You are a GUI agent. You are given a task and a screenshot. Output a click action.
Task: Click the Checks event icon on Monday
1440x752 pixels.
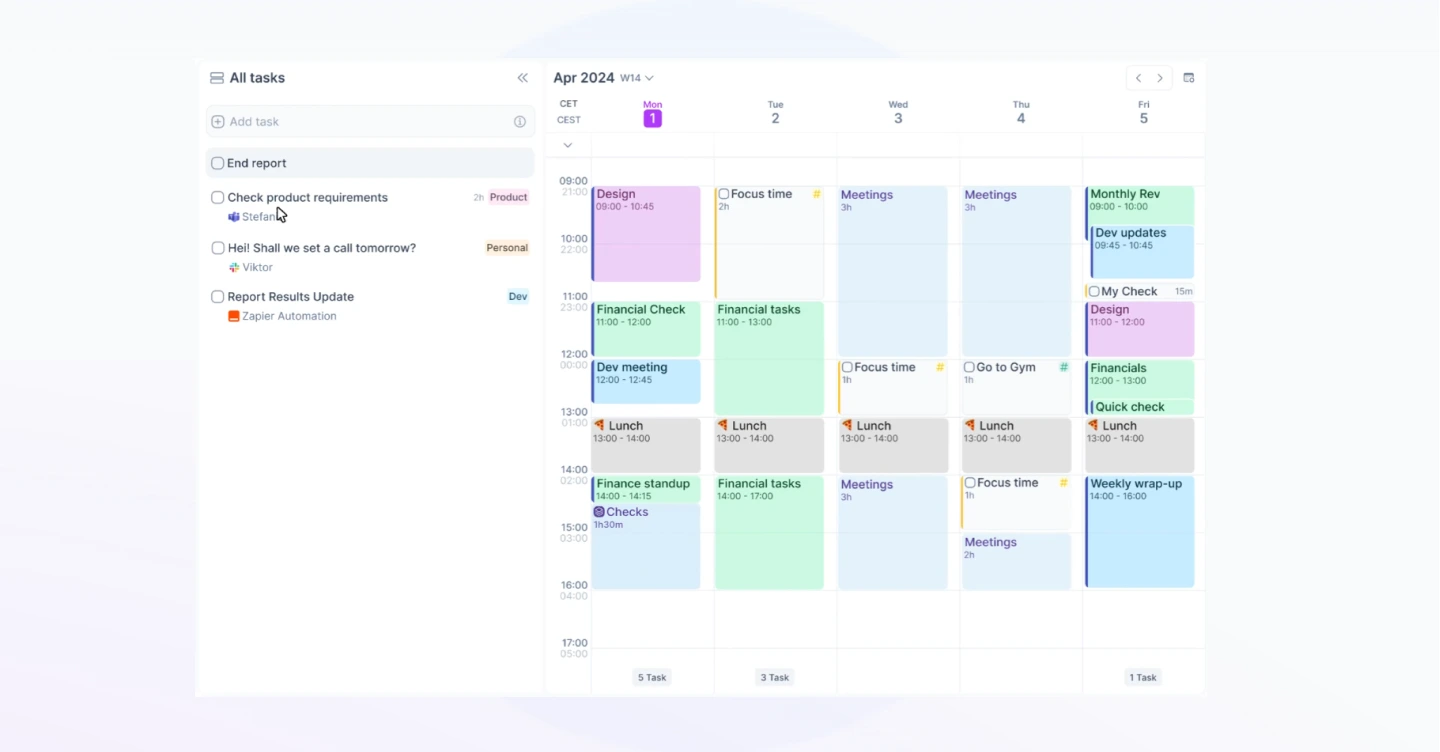pyautogui.click(x=599, y=512)
